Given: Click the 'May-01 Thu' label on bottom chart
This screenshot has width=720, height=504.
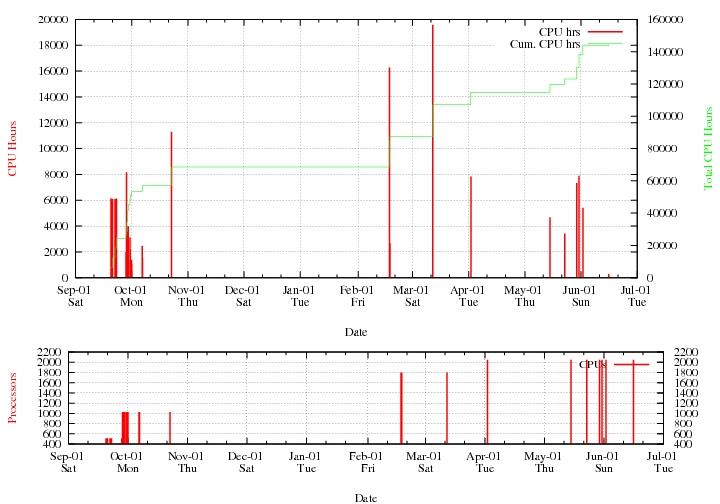Looking at the screenshot, I should click(x=544, y=462).
